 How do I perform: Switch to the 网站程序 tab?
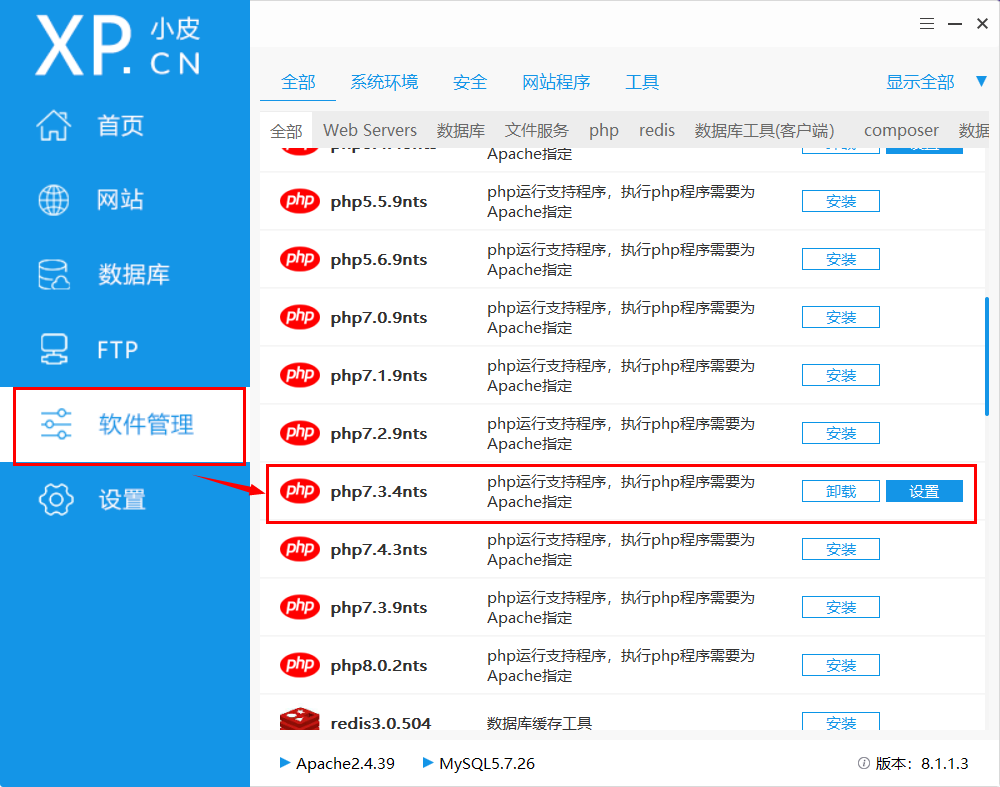tap(556, 82)
